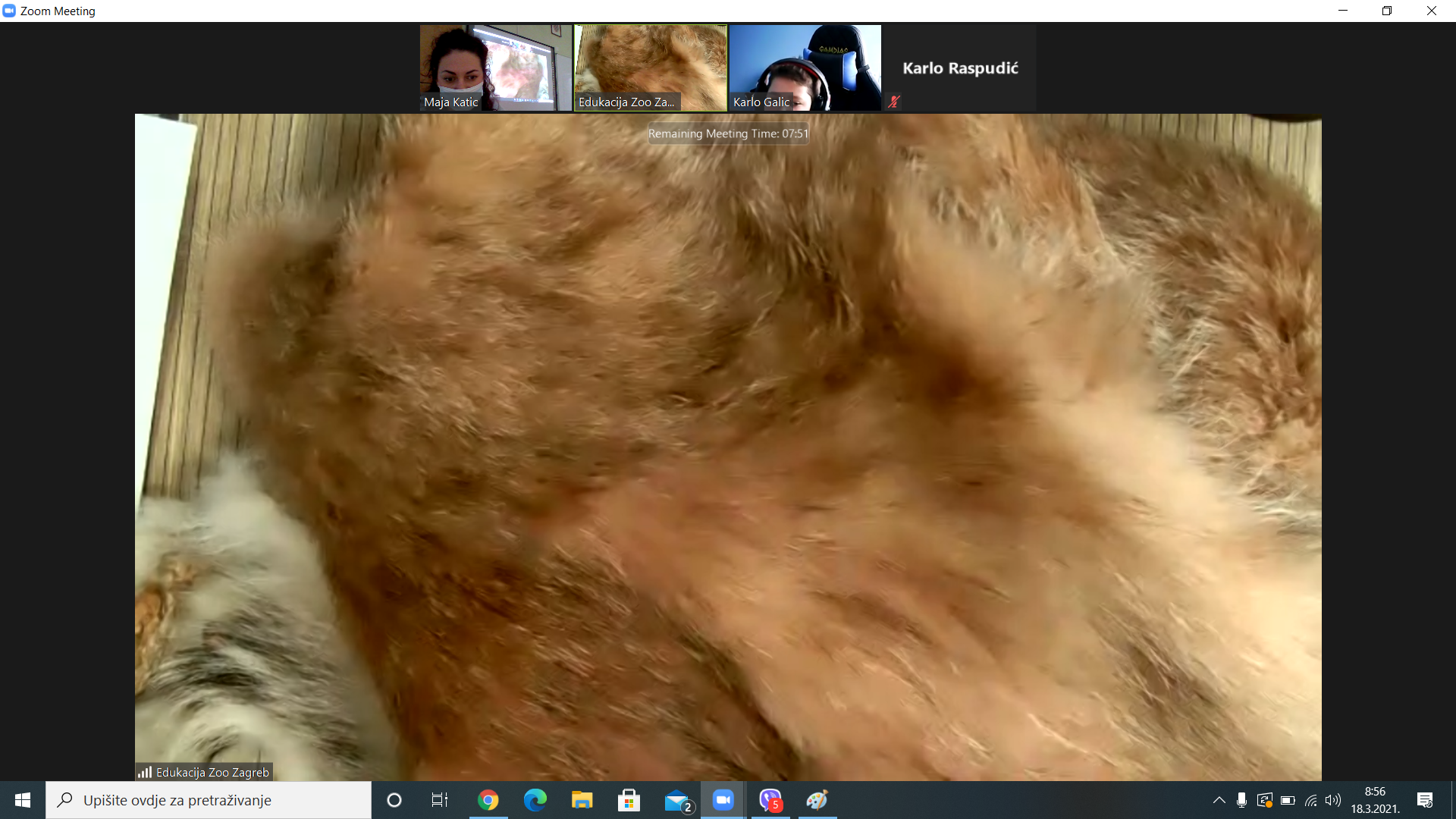The image size is (1456, 819).
Task: Open Microsoft Edge from taskbar
Action: coord(535,800)
